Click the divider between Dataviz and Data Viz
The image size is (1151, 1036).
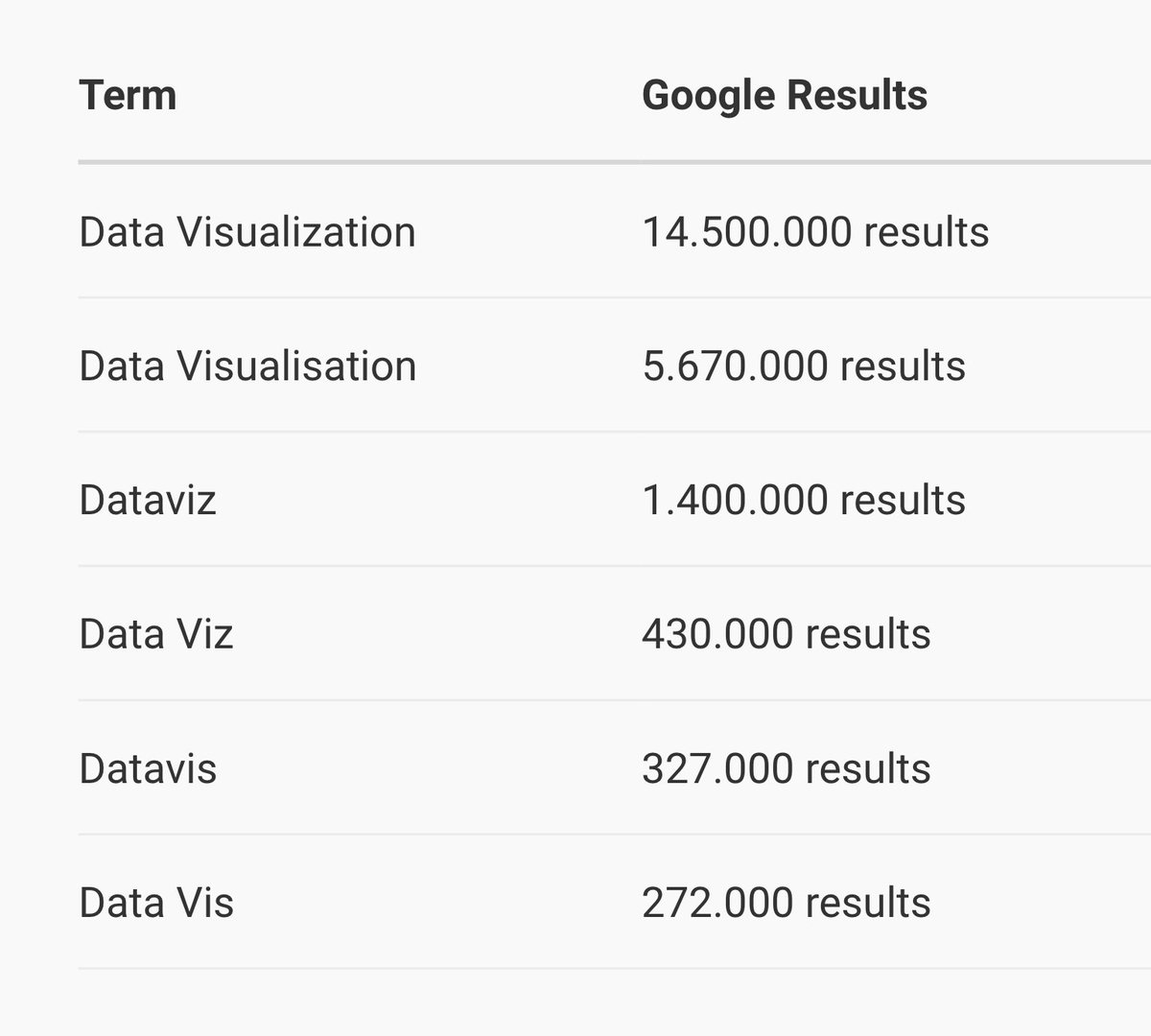tap(614, 566)
